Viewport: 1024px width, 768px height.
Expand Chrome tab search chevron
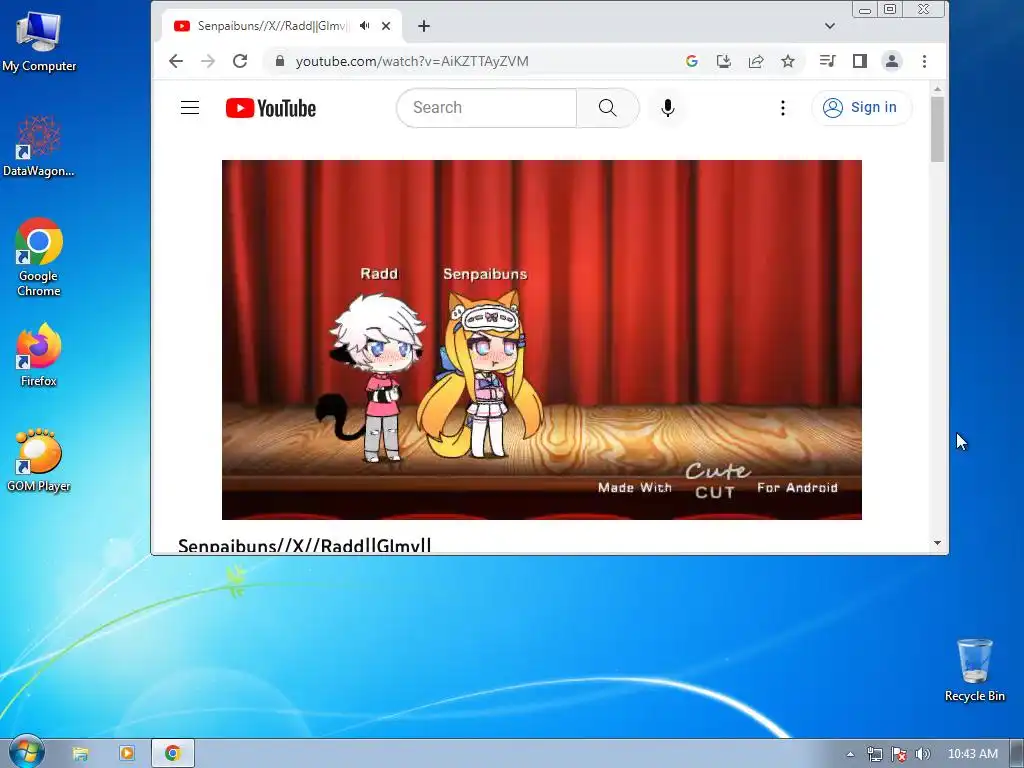(829, 26)
